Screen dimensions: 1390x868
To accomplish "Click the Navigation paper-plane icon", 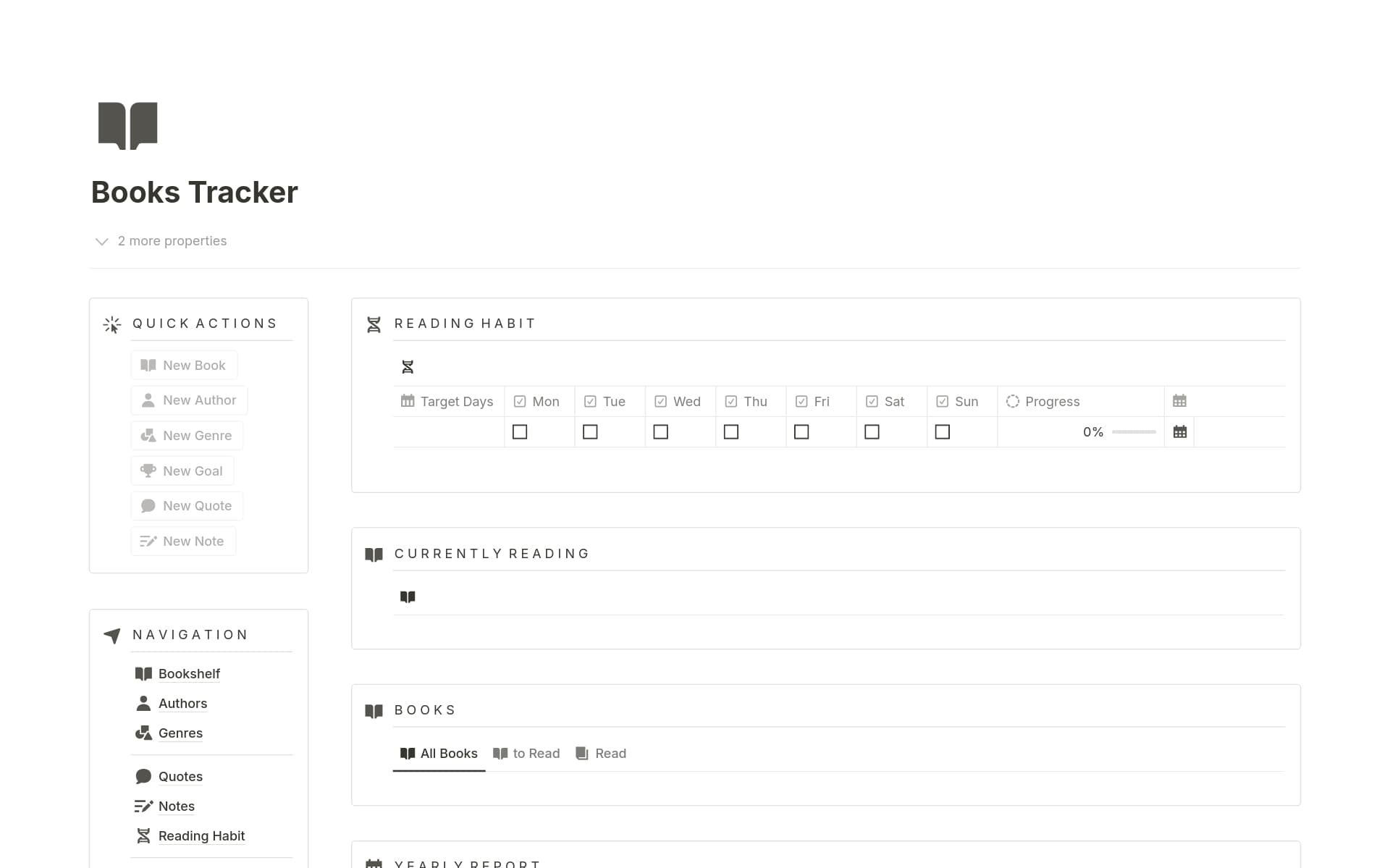I will pyautogui.click(x=112, y=636).
